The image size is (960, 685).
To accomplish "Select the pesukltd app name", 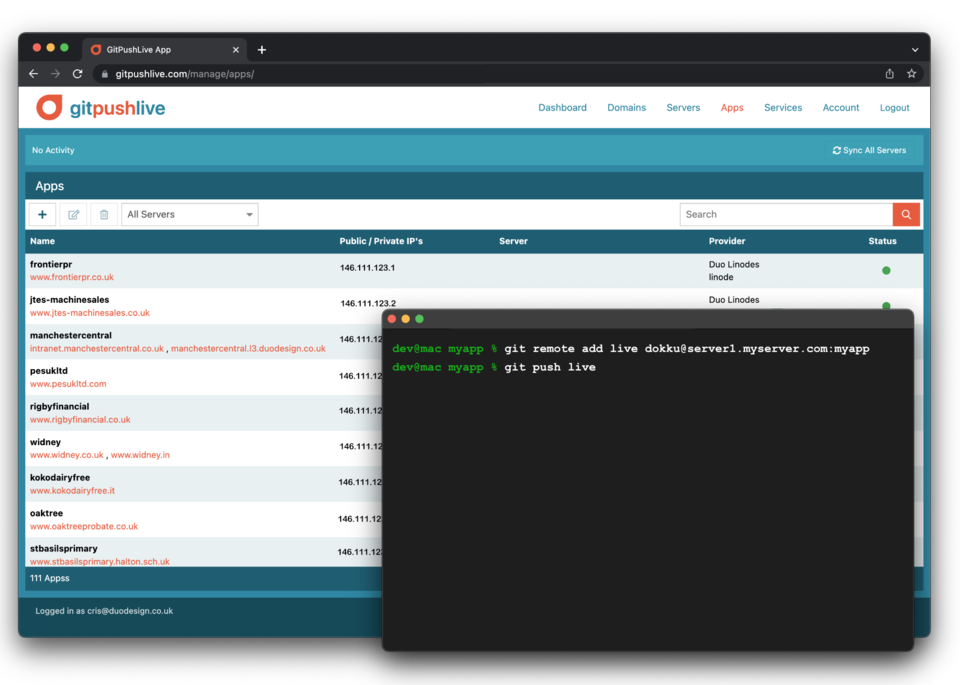I will 48,371.
